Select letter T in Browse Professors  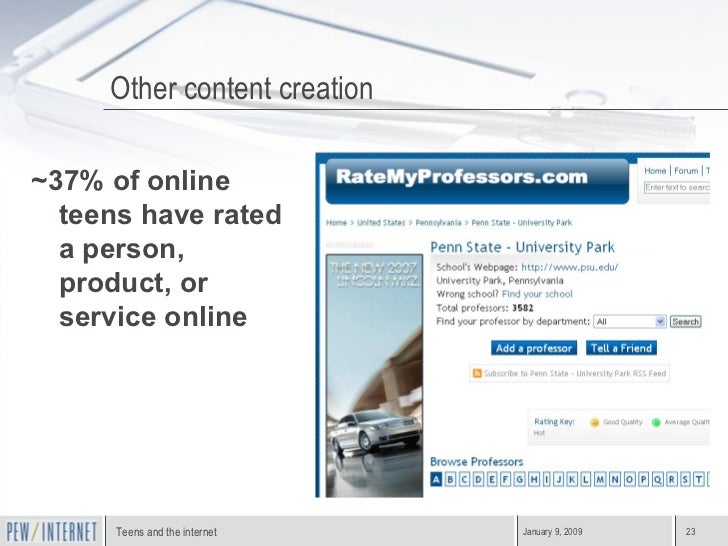(698, 479)
